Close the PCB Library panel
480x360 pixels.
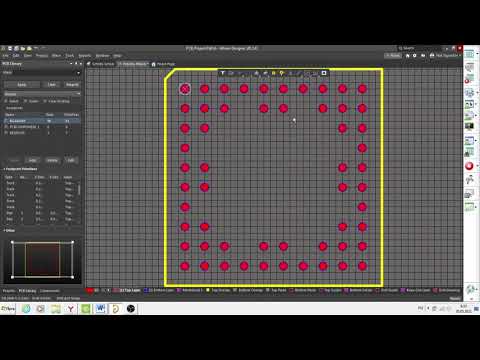80,63
